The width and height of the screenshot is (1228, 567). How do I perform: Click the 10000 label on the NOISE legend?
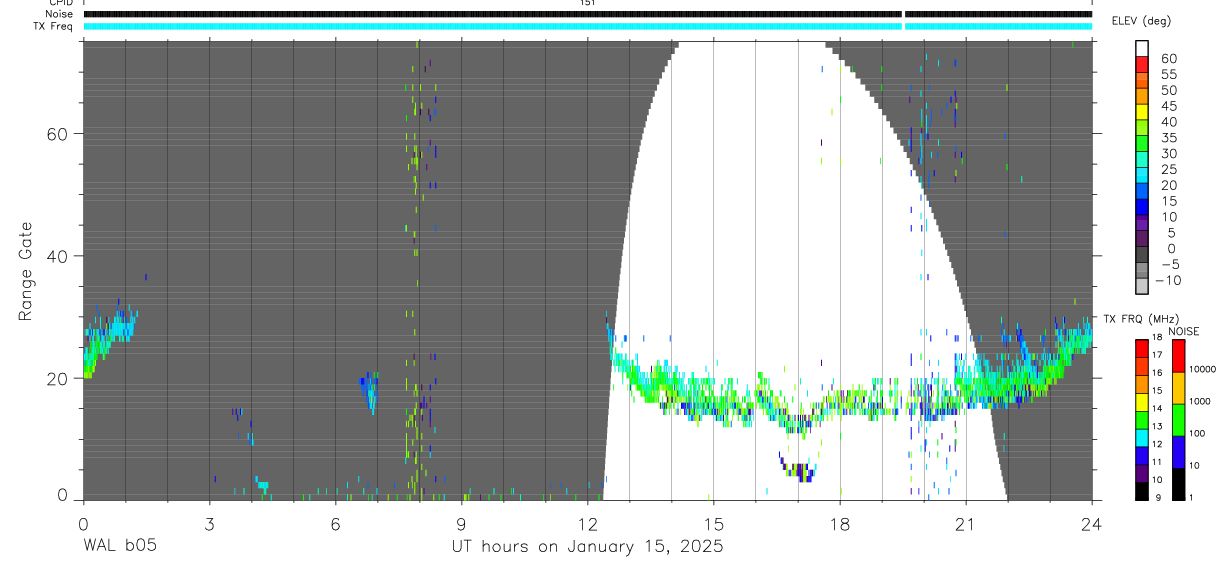pos(1201,370)
